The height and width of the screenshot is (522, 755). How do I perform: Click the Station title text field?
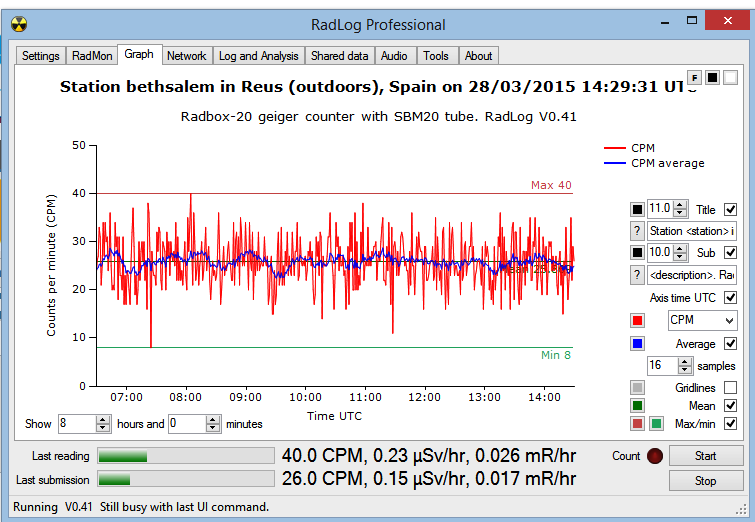[x=692, y=231]
